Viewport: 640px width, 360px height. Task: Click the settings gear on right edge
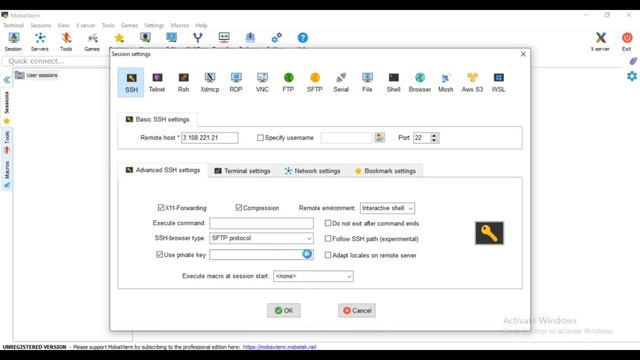click(632, 76)
